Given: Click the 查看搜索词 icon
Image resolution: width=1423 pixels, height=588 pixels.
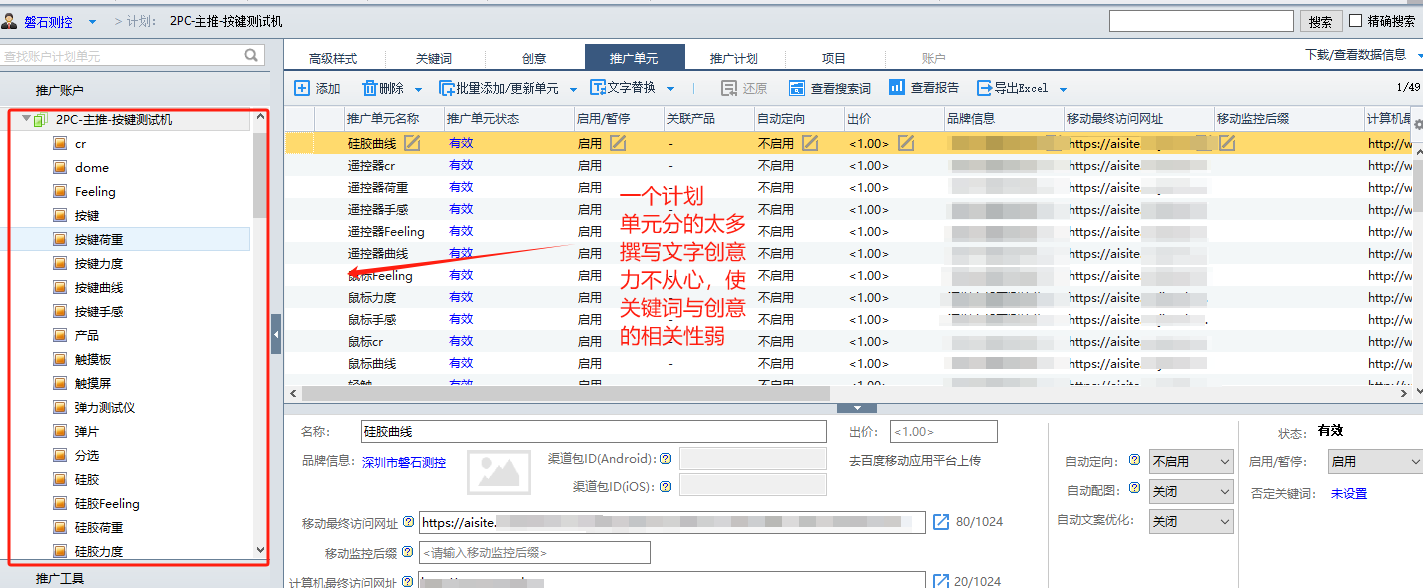Looking at the screenshot, I should [x=797, y=88].
